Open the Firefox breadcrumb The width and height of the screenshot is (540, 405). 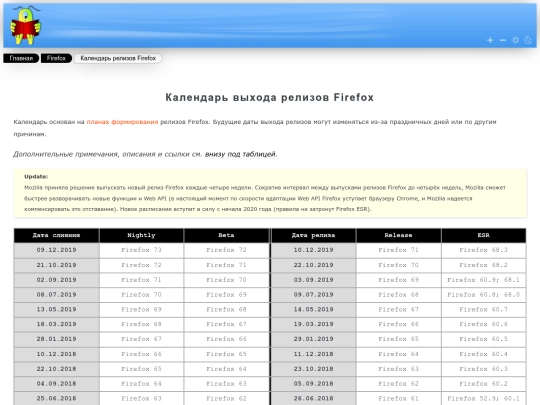click(56, 58)
